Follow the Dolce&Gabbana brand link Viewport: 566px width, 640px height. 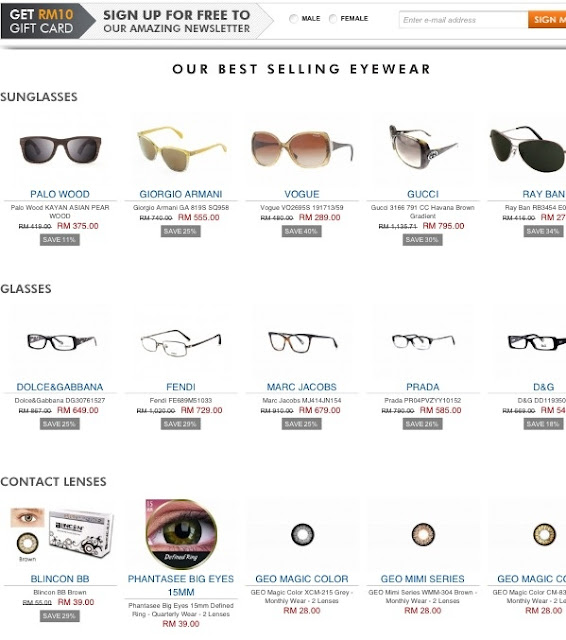(x=60, y=387)
